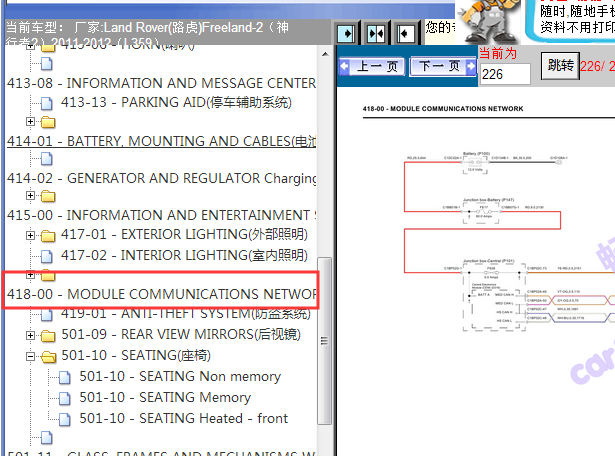Select the 501-10 SEATING folder

click(136, 355)
